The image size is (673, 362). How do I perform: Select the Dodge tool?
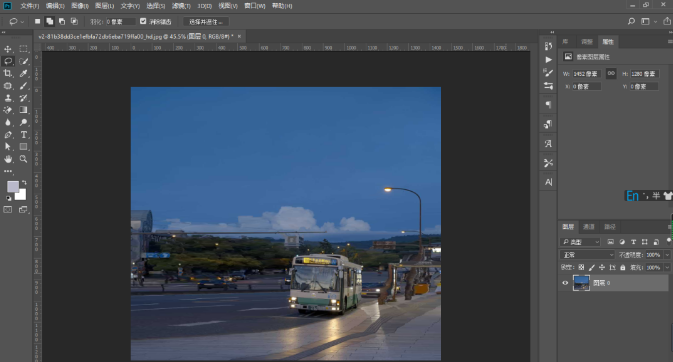24,122
